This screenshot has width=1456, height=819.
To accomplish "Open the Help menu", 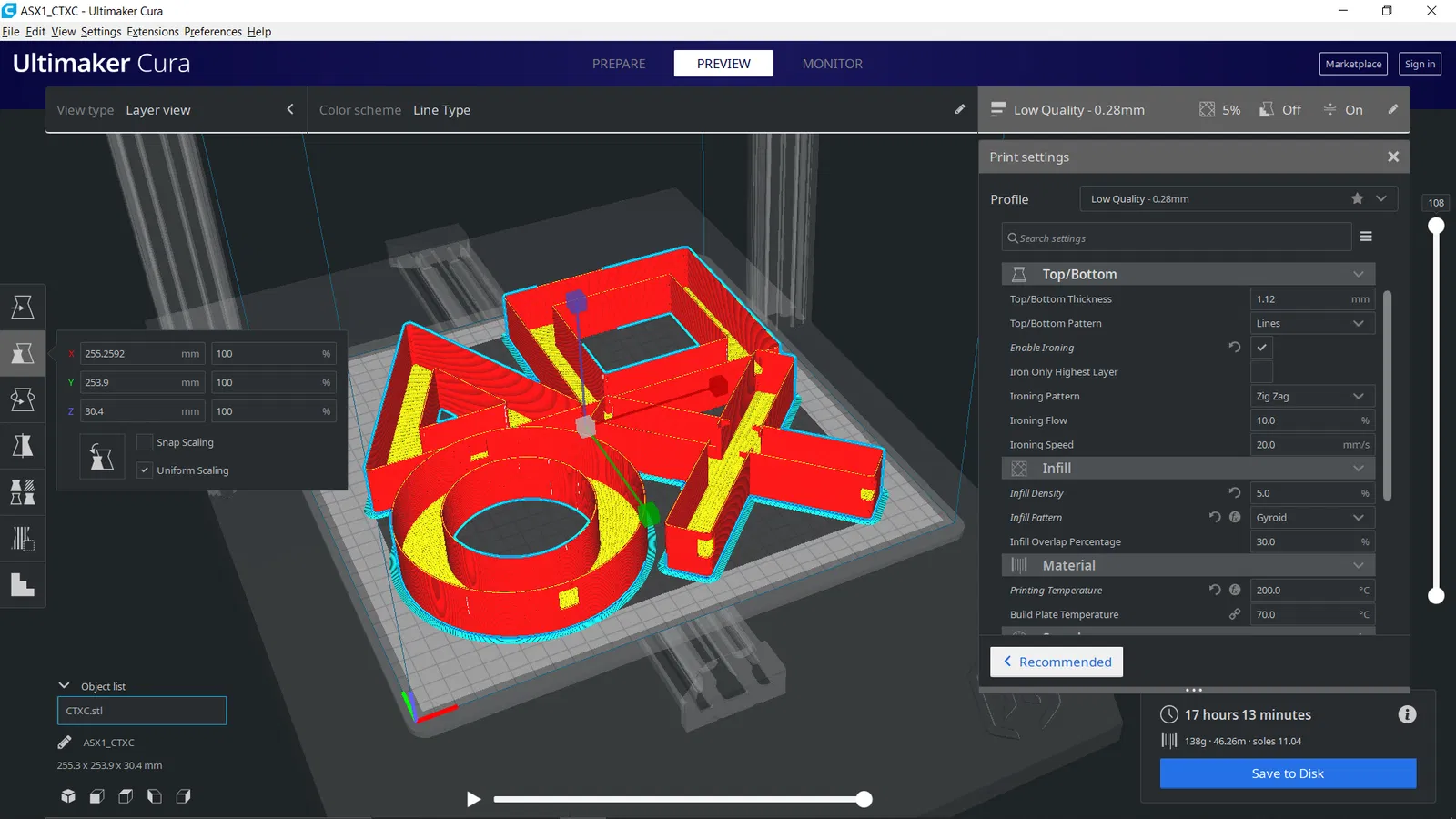I will point(259,32).
